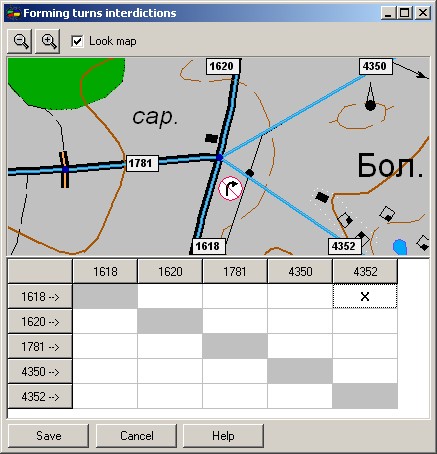This screenshot has height=454, width=437.
Task: Click the 4352 road label on map
Action: (344, 246)
